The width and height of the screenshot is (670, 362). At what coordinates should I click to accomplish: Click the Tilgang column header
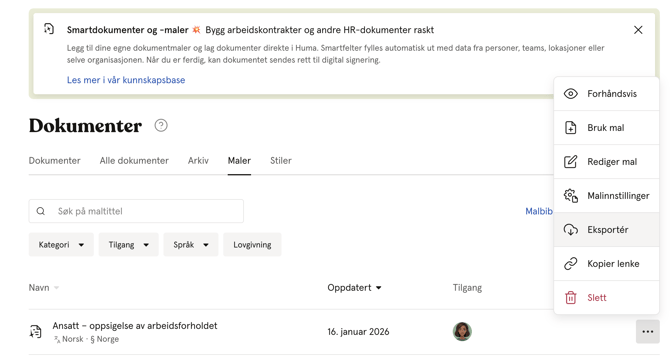pos(467,288)
